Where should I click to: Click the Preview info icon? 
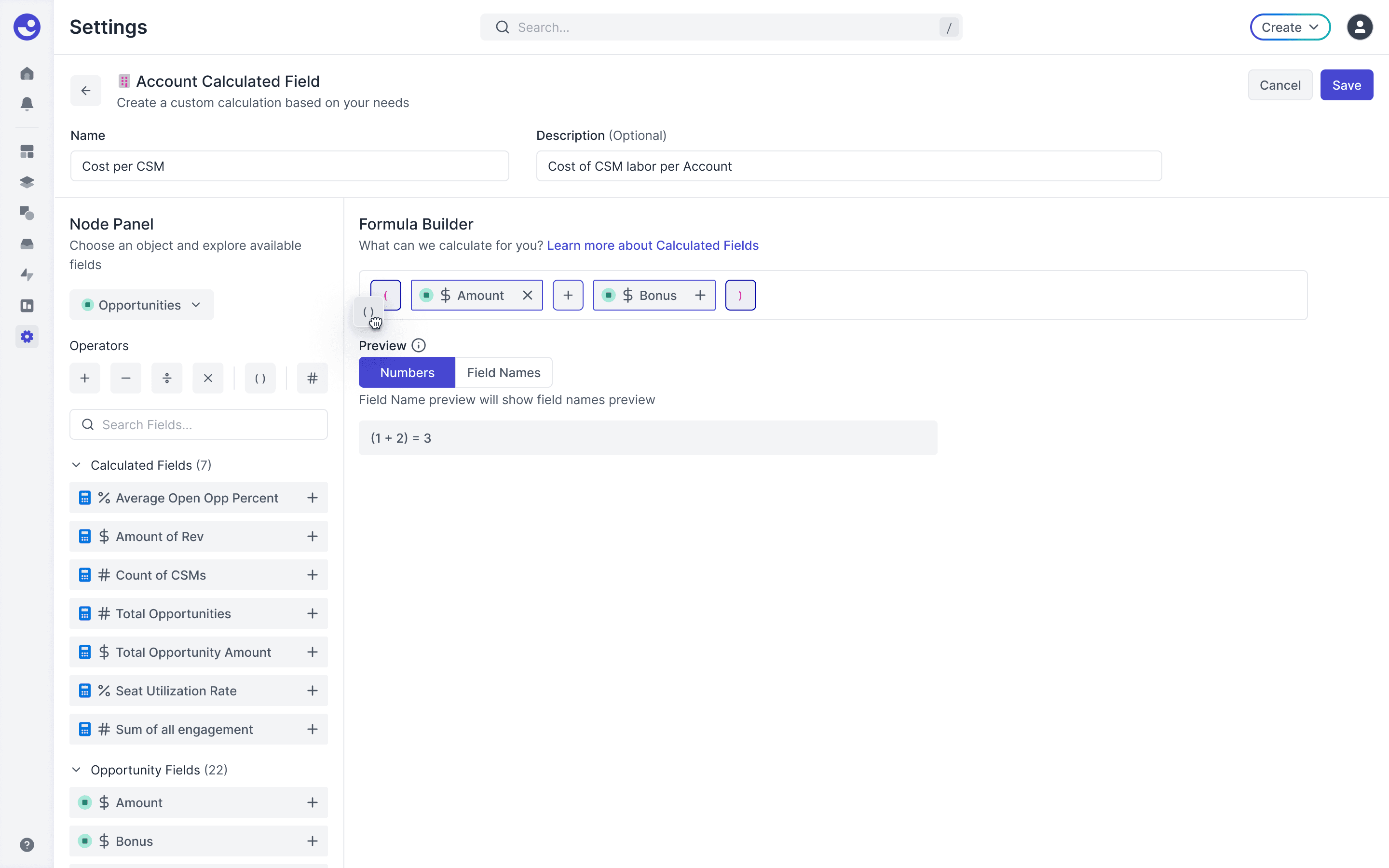419,346
